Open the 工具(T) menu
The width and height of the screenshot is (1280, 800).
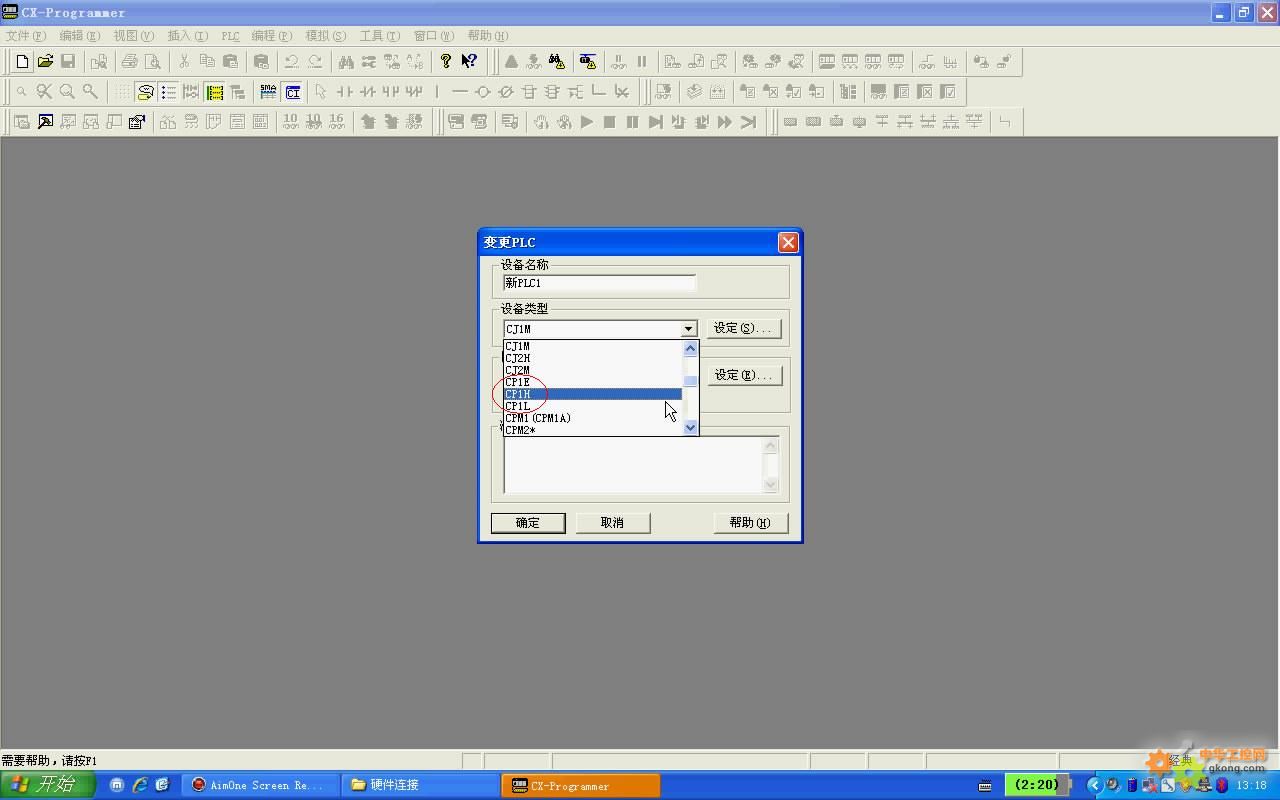pos(380,36)
